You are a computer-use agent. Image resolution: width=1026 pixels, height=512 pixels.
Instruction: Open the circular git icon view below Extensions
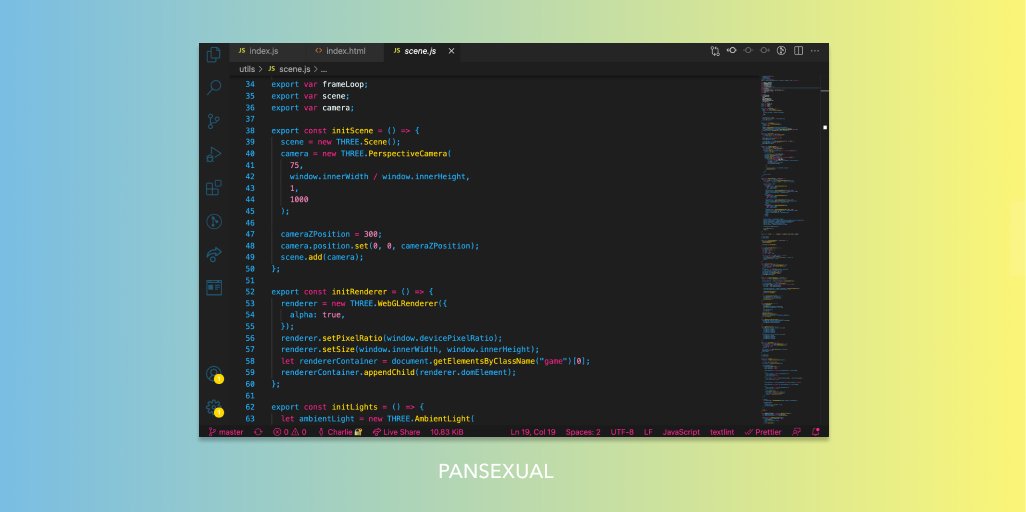point(213,221)
